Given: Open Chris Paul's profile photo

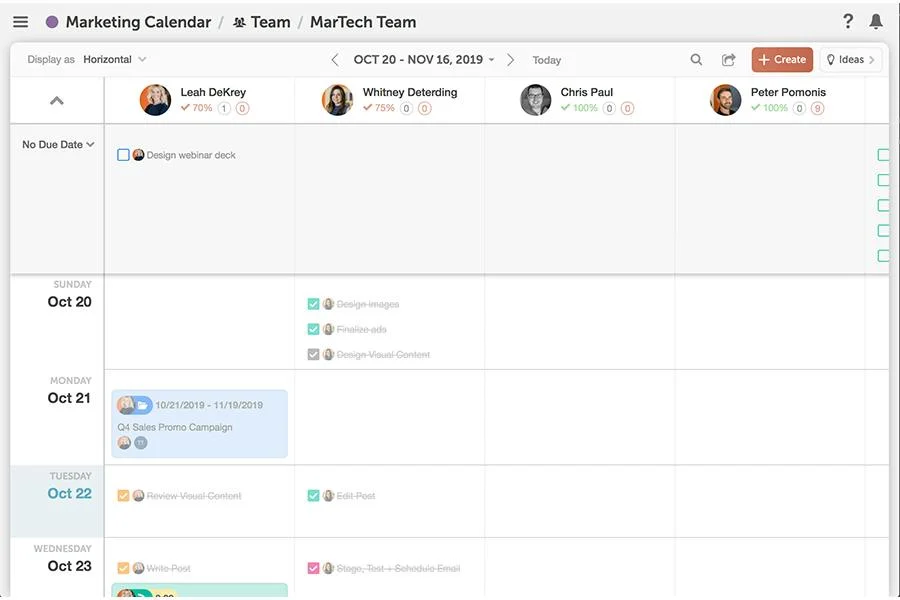Looking at the screenshot, I should [x=536, y=100].
